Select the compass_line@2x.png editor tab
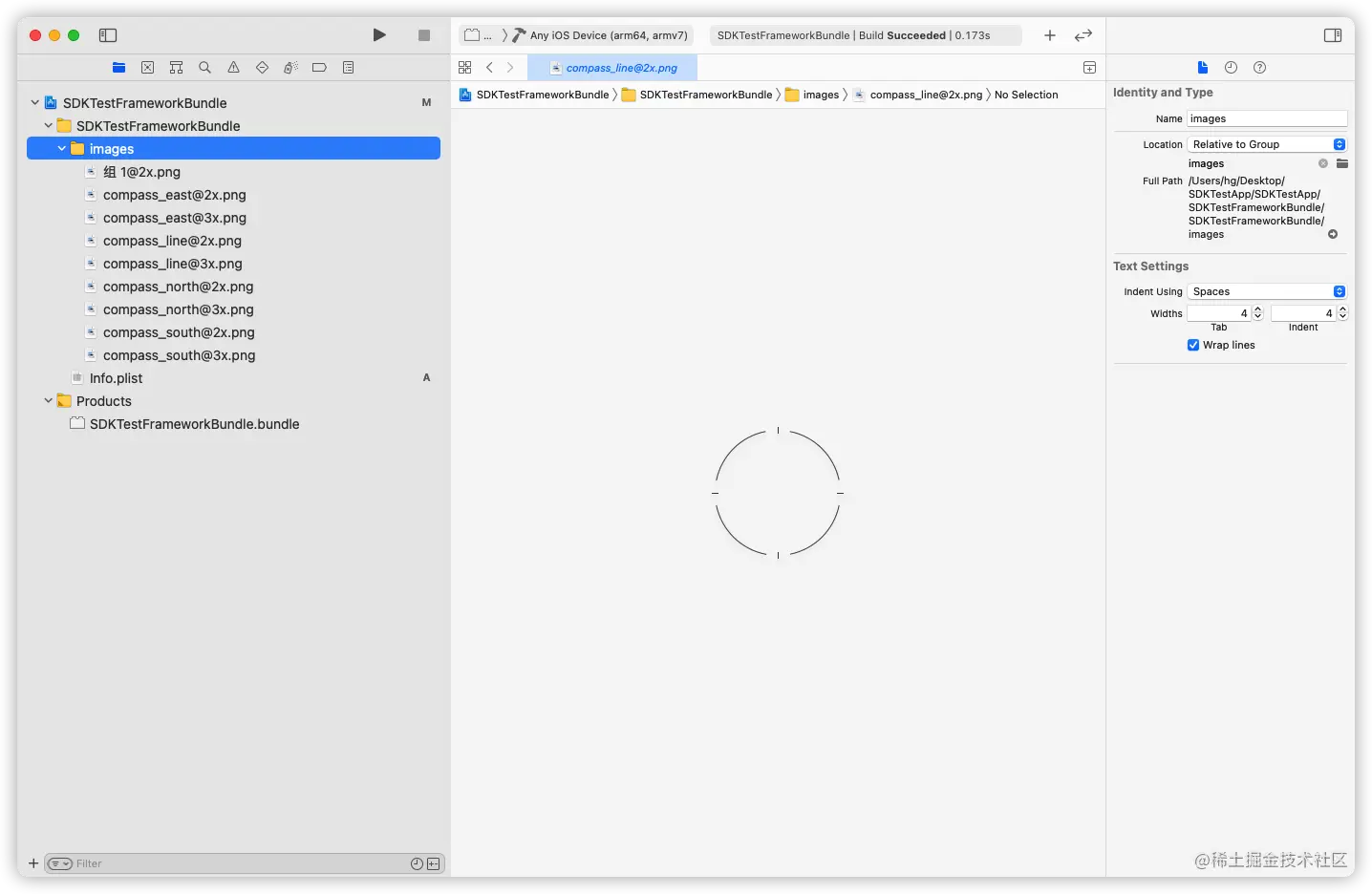This screenshot has height=894, width=1372. 612,68
